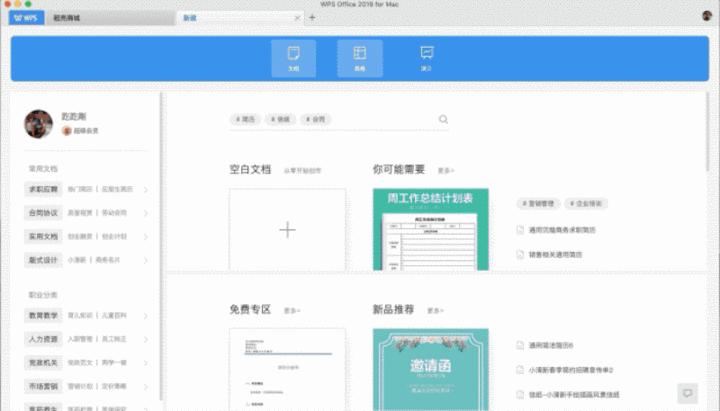Select the 文档 document type icon

pyautogui.click(x=293, y=58)
